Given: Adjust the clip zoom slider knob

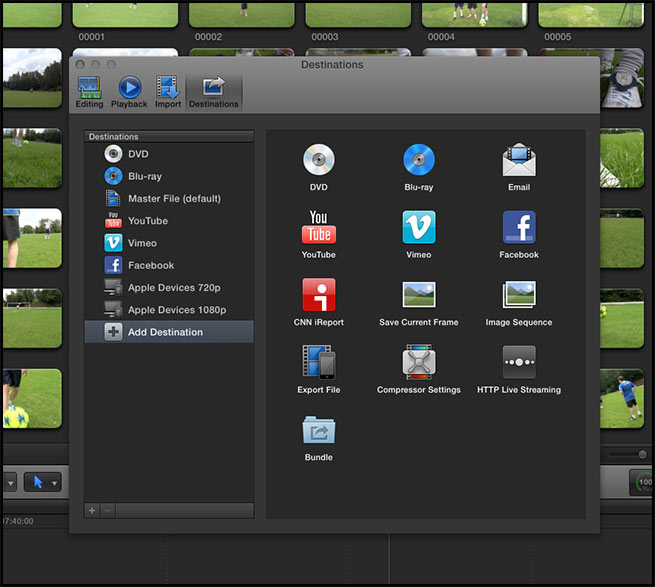Looking at the screenshot, I should (642, 455).
